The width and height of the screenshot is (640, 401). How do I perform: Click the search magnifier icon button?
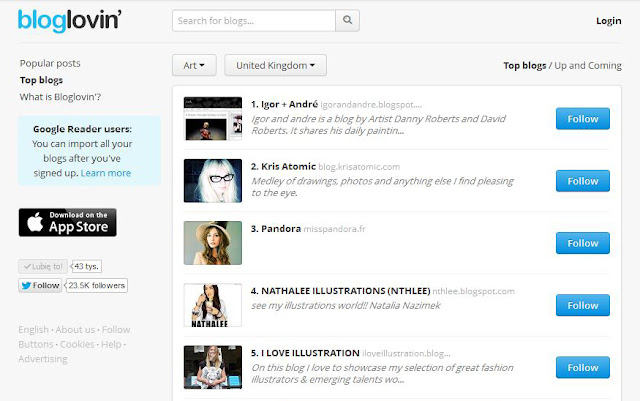coord(347,20)
